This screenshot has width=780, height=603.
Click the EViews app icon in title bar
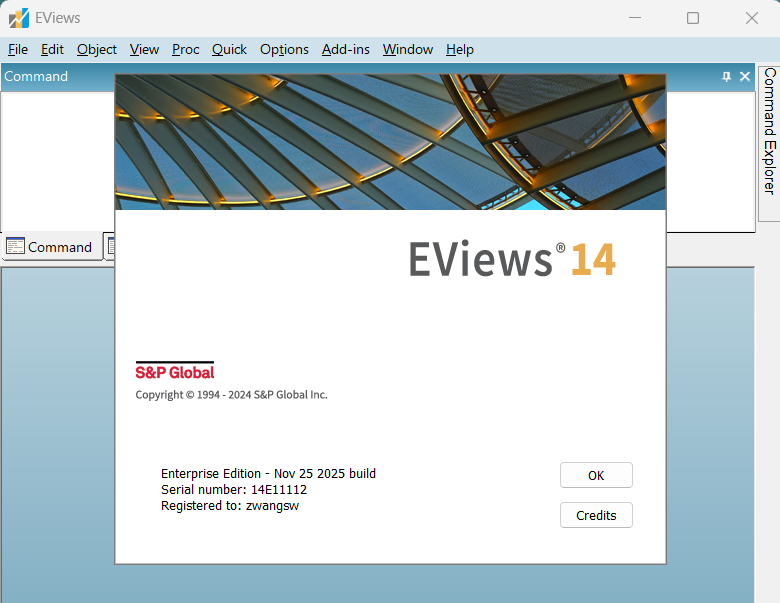(19, 18)
